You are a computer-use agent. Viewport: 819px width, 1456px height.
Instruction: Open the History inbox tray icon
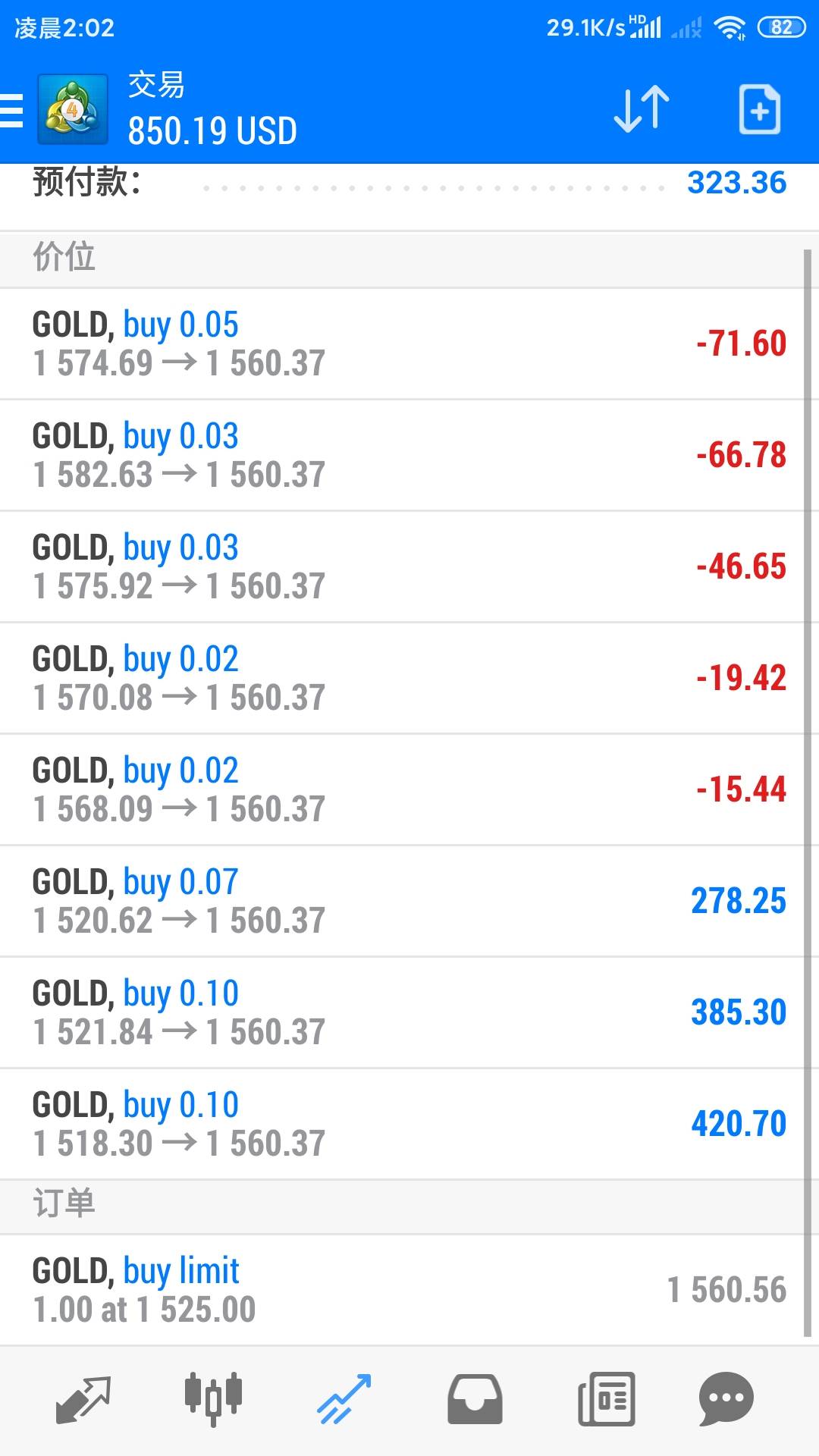pos(475,1398)
